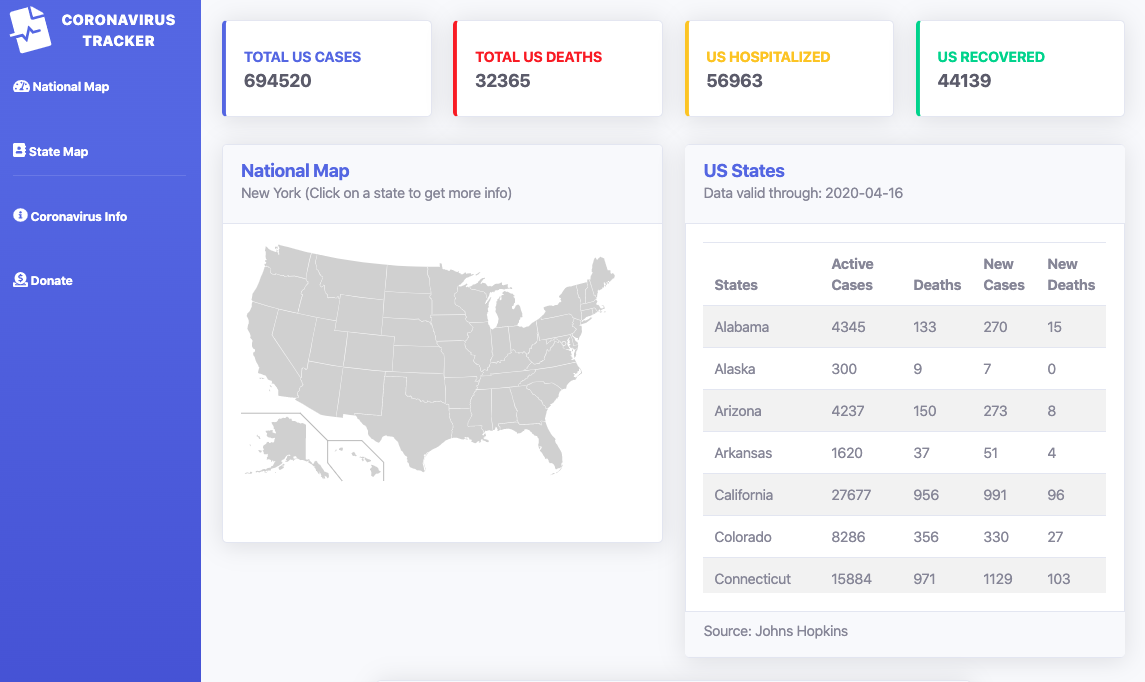Click the Coronavirus Tracker title text
The height and width of the screenshot is (682, 1145).
(x=118, y=31)
